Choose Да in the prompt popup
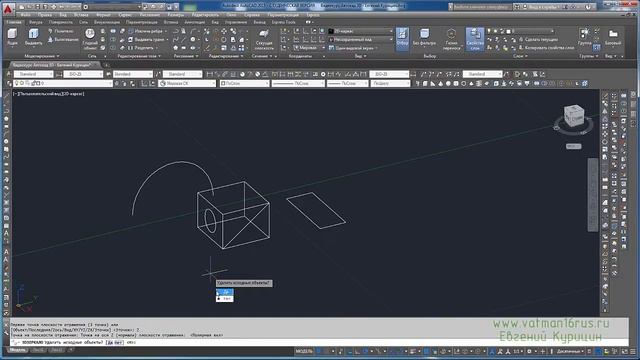This screenshot has width=640, height=360. pos(225,292)
